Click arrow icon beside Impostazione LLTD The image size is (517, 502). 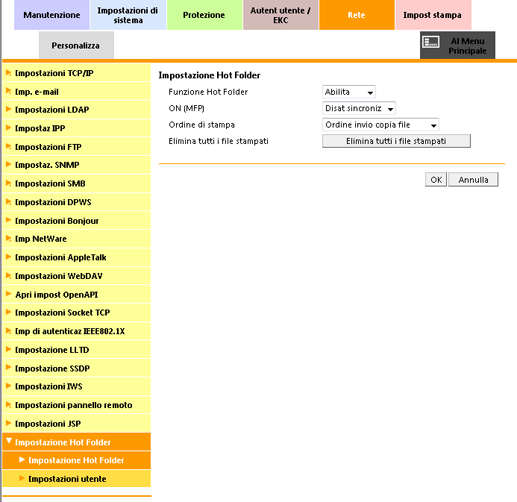[x=9, y=349]
